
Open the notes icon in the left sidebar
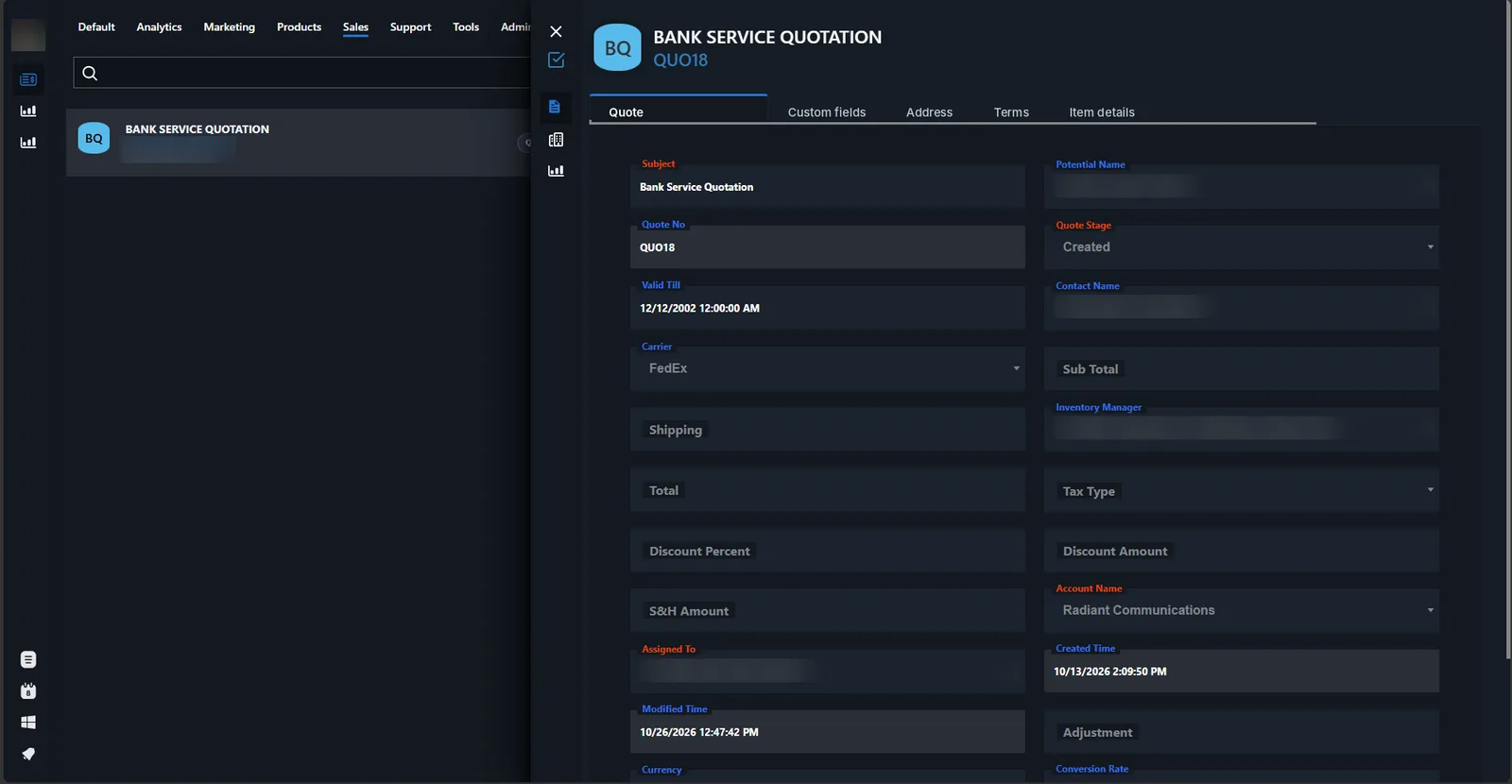click(x=28, y=659)
